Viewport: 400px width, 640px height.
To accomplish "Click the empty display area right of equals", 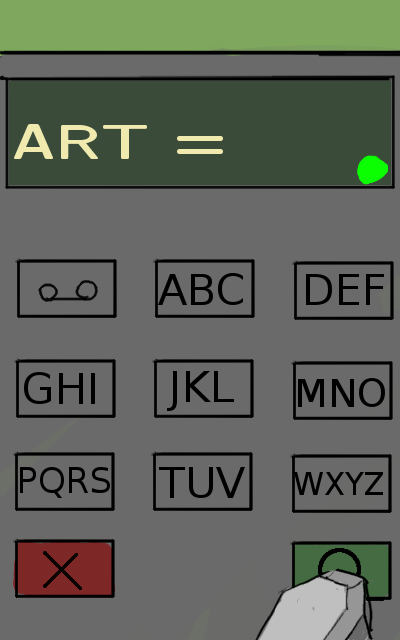I will (x=290, y=135).
